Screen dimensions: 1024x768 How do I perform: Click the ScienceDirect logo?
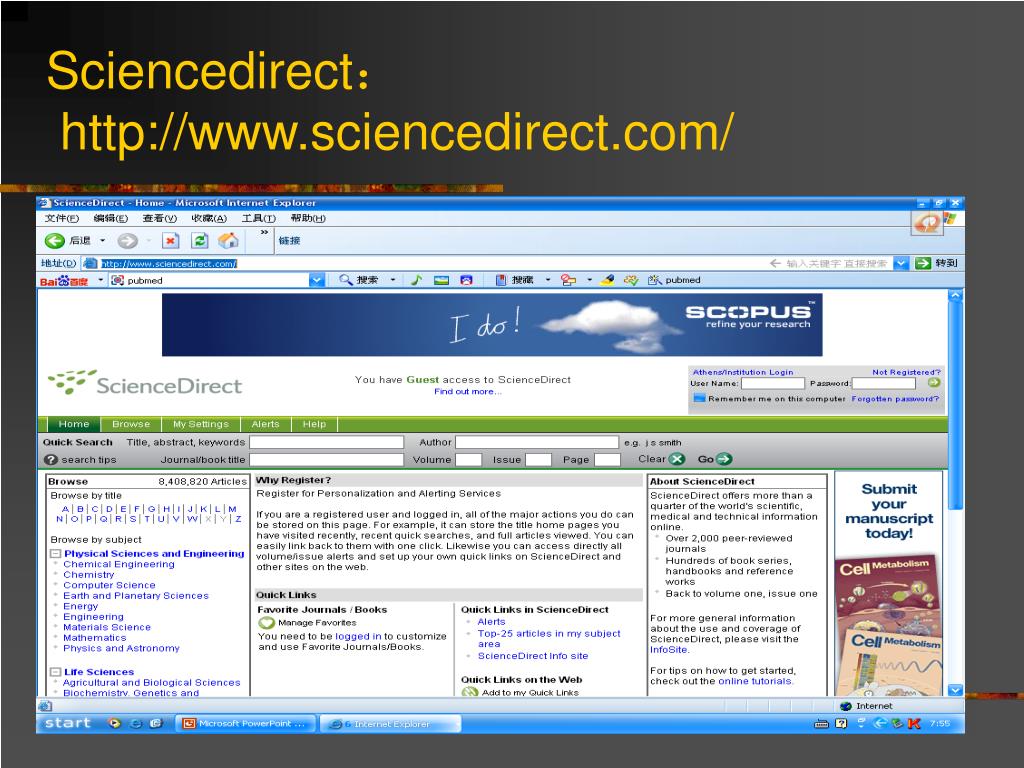[145, 383]
